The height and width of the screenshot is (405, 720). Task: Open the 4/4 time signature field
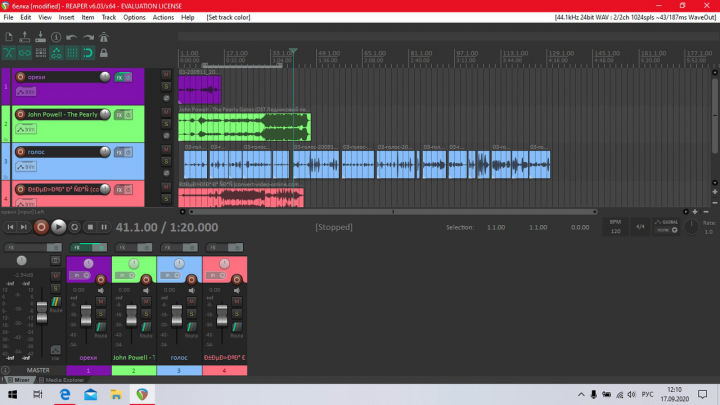click(640, 226)
